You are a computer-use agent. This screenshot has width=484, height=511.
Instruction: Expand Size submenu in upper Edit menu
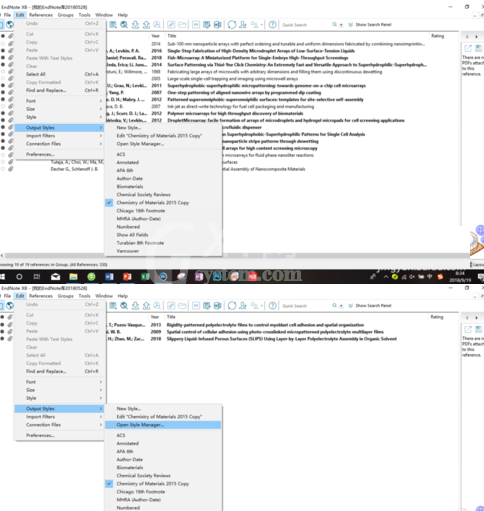[x=59, y=109]
